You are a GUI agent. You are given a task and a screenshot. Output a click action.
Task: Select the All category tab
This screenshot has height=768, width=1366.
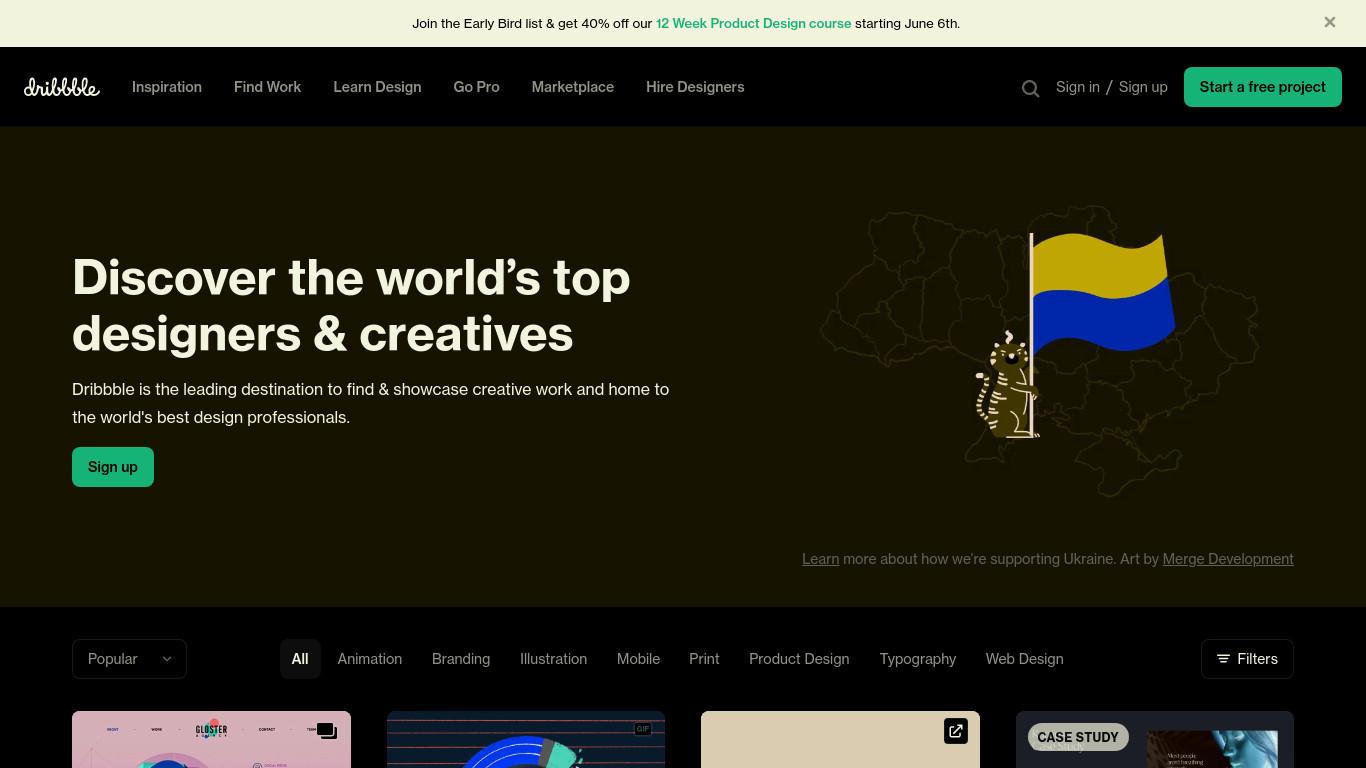tap(300, 659)
